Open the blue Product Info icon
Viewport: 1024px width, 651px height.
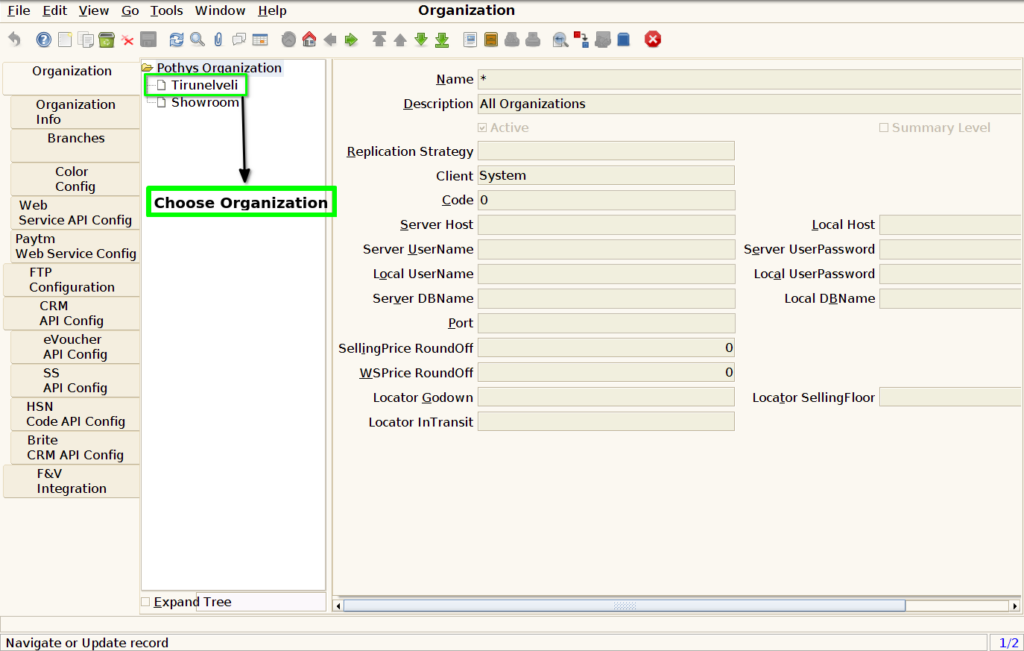click(x=624, y=40)
